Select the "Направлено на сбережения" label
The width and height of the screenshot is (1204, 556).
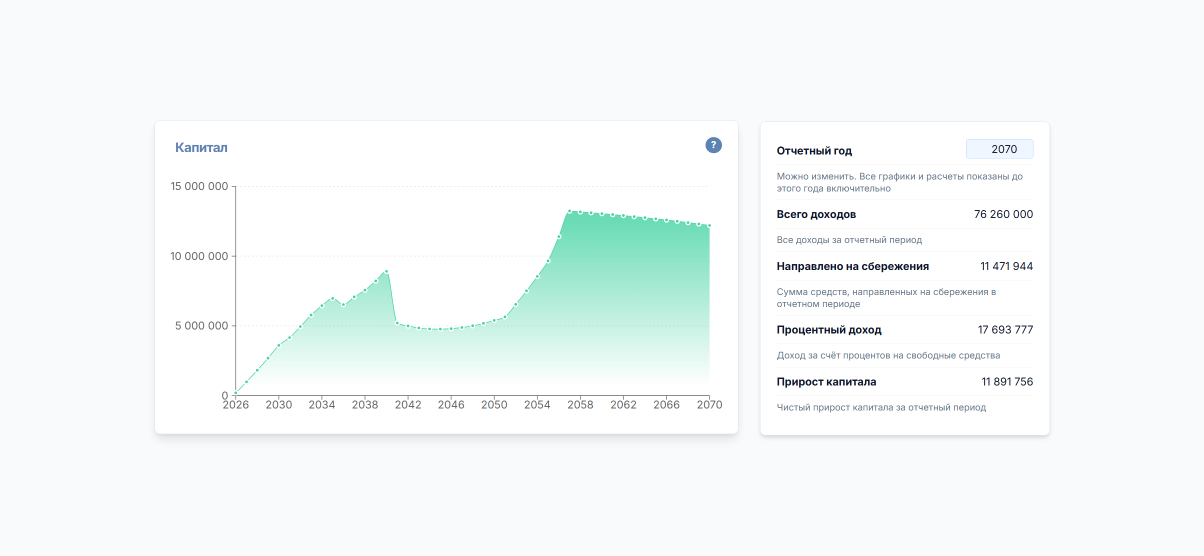point(852,266)
